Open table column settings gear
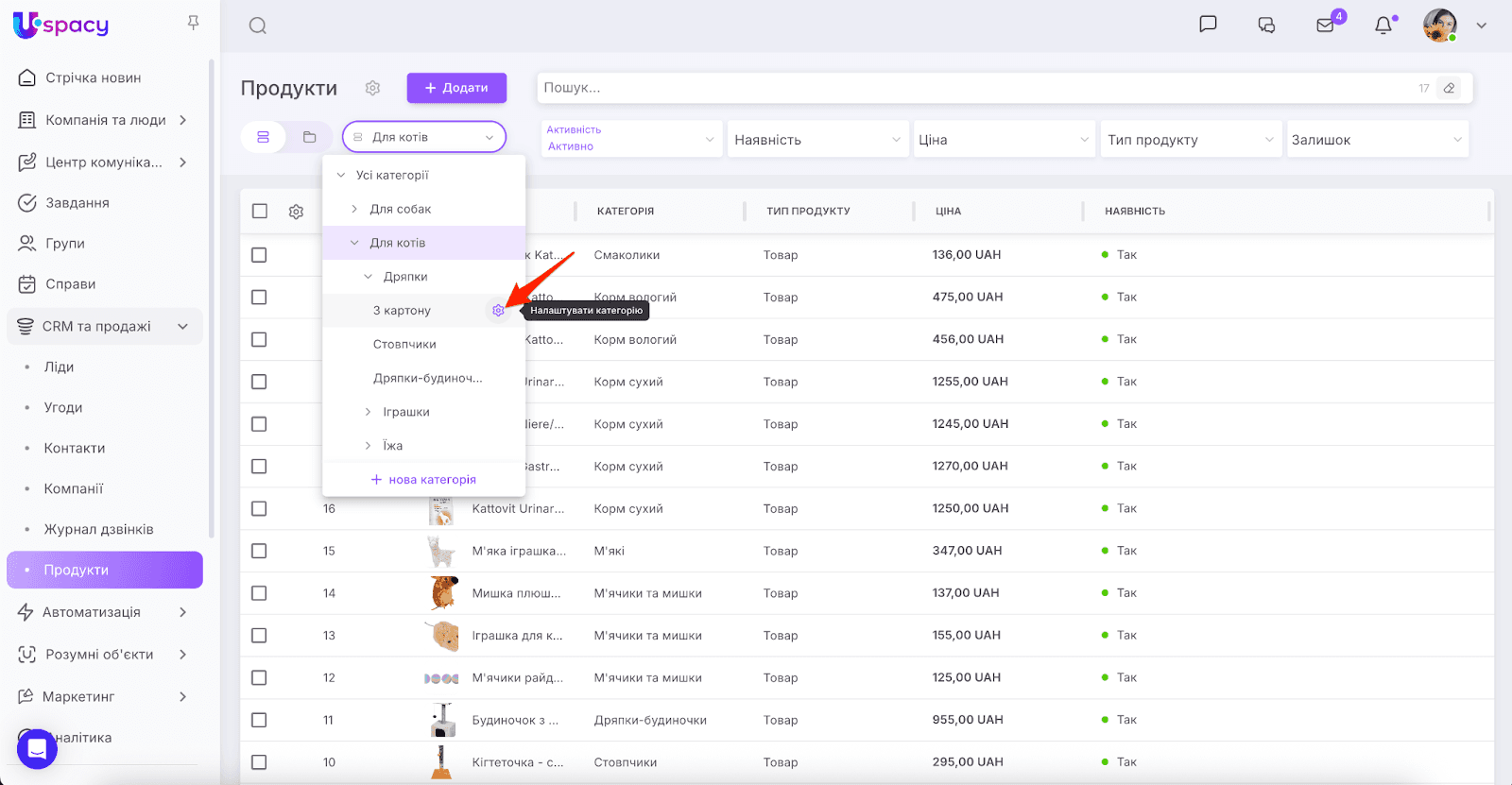1512x785 pixels. click(x=296, y=212)
